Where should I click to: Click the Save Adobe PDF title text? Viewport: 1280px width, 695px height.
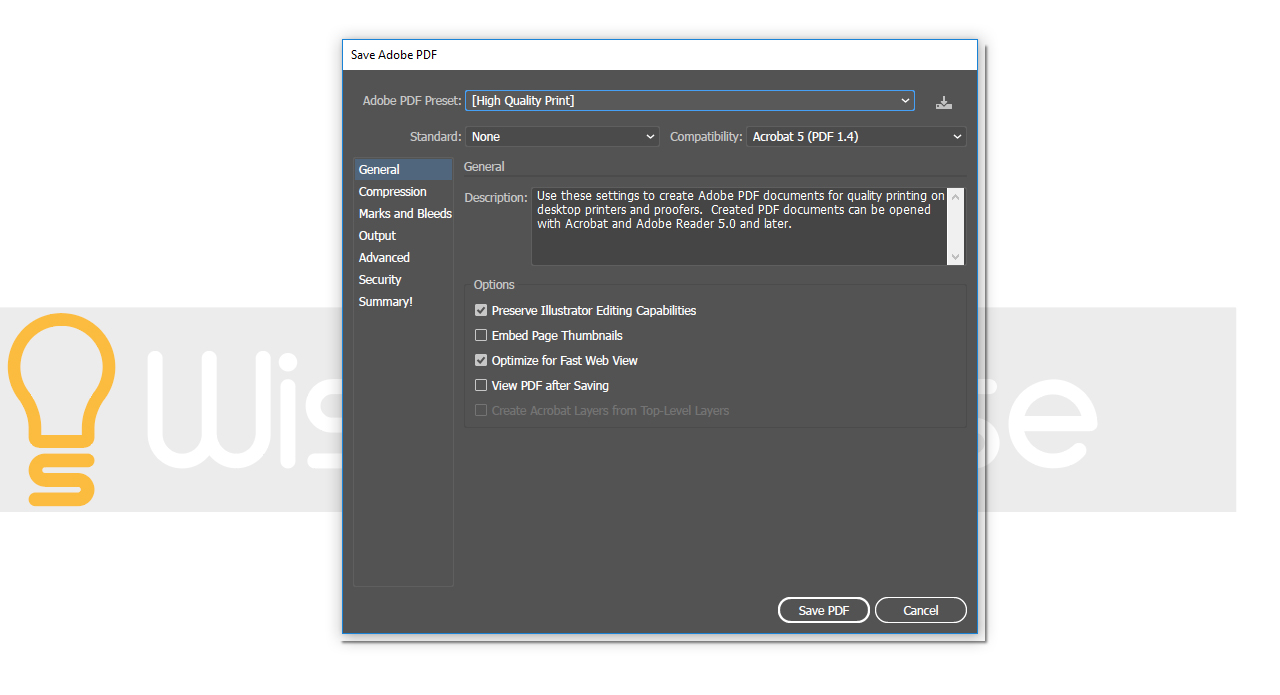(394, 55)
